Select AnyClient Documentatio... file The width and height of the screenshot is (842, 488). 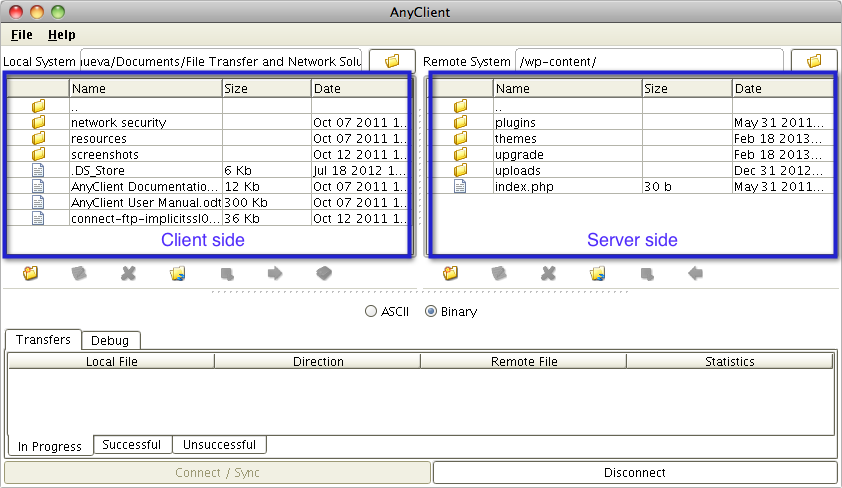pos(208,186)
